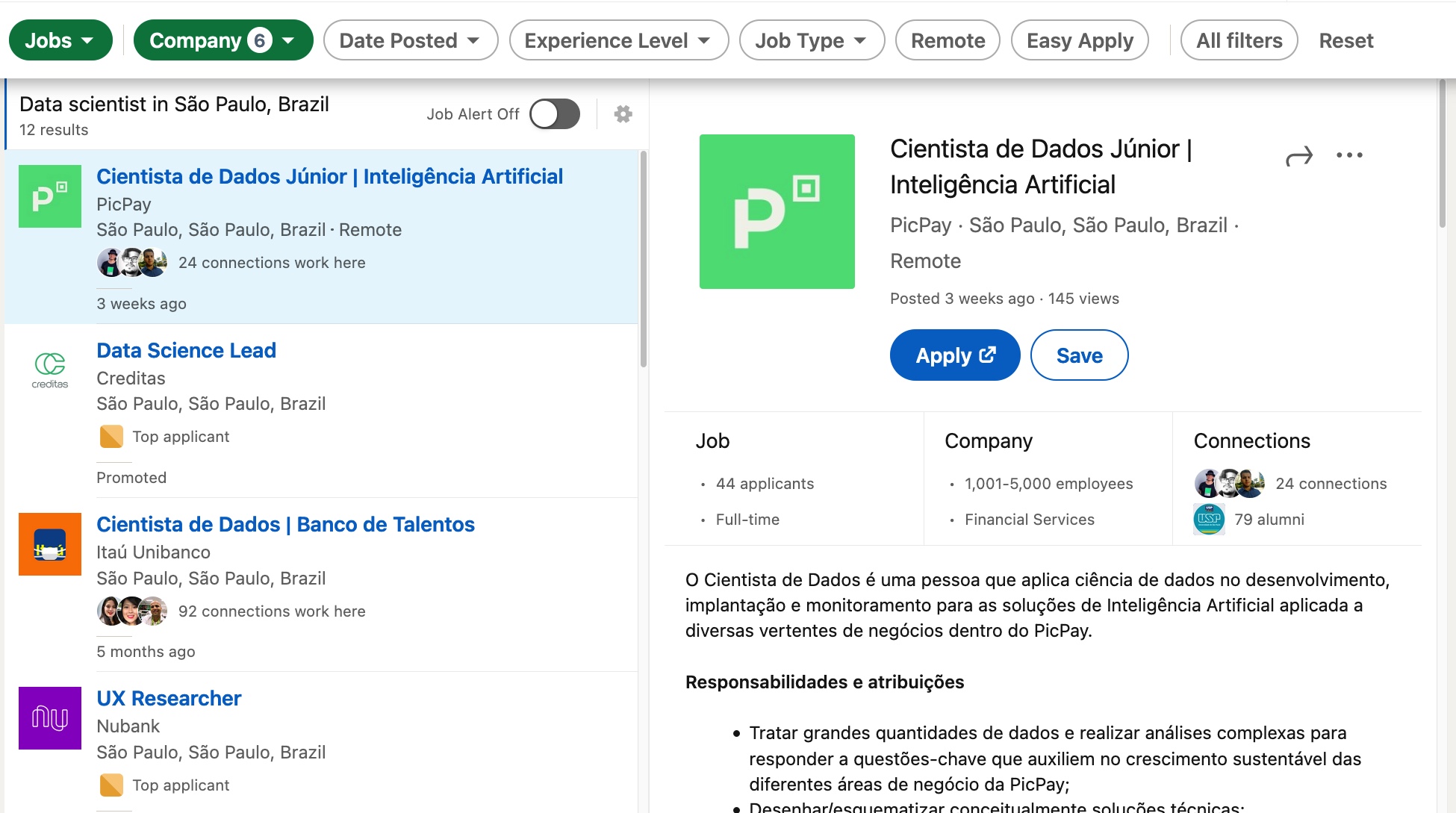The height and width of the screenshot is (813, 1456).
Task: Click the Itaú Unibanco logo in results
Action: coord(50,544)
